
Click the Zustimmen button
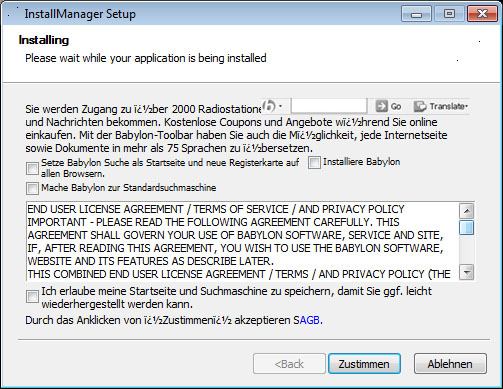point(364,364)
